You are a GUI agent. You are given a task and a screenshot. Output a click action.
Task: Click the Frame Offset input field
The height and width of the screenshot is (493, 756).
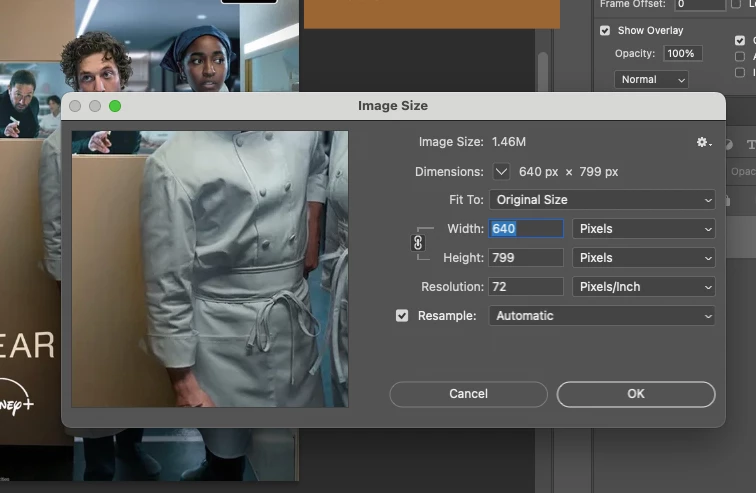tap(700, 4)
